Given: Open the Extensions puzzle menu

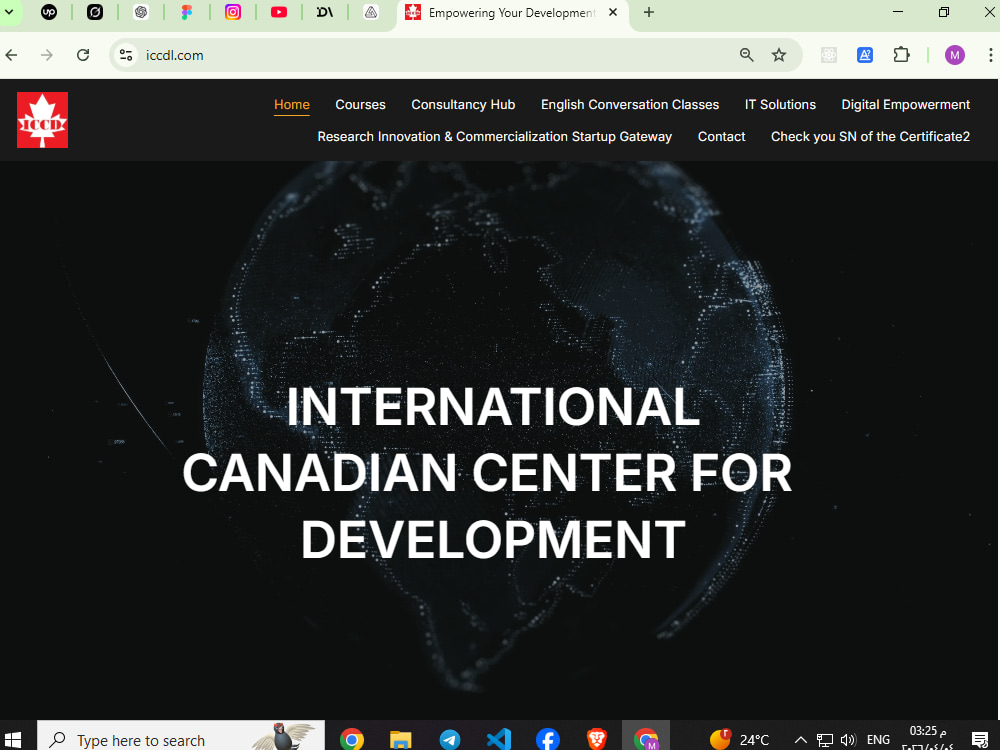Looking at the screenshot, I should click(901, 55).
